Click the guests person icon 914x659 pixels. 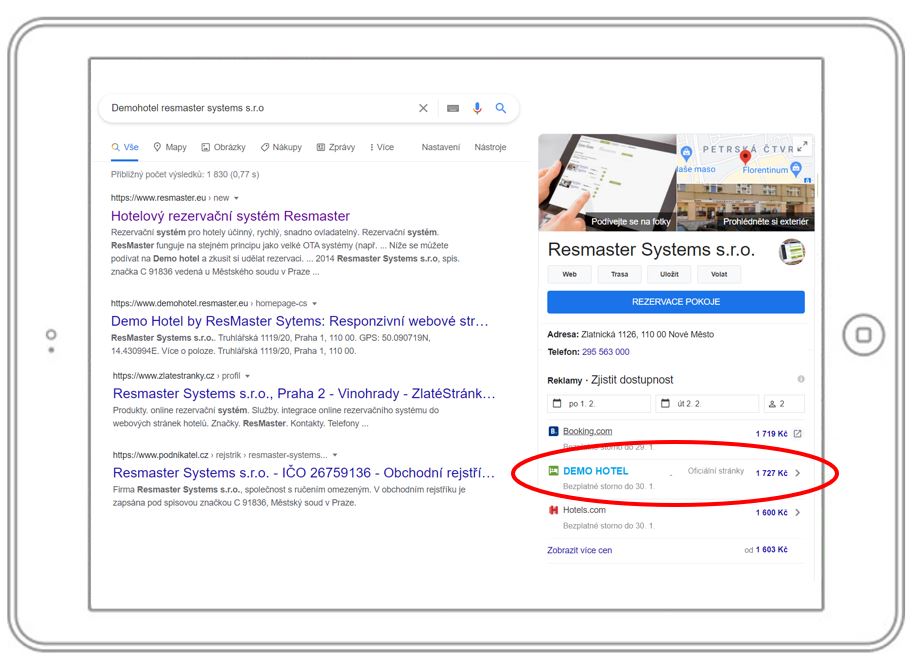772,404
